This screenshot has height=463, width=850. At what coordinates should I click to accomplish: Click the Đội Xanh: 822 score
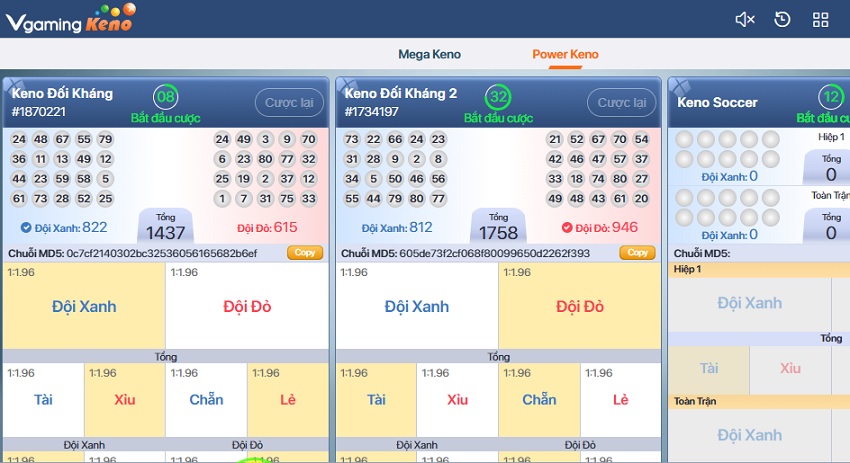(x=71, y=228)
